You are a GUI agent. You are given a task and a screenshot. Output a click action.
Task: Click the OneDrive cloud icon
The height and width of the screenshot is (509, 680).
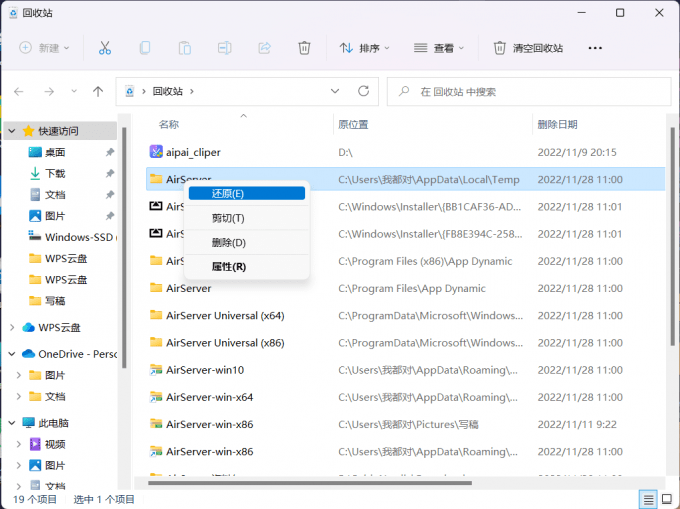pyautogui.click(x=28, y=354)
